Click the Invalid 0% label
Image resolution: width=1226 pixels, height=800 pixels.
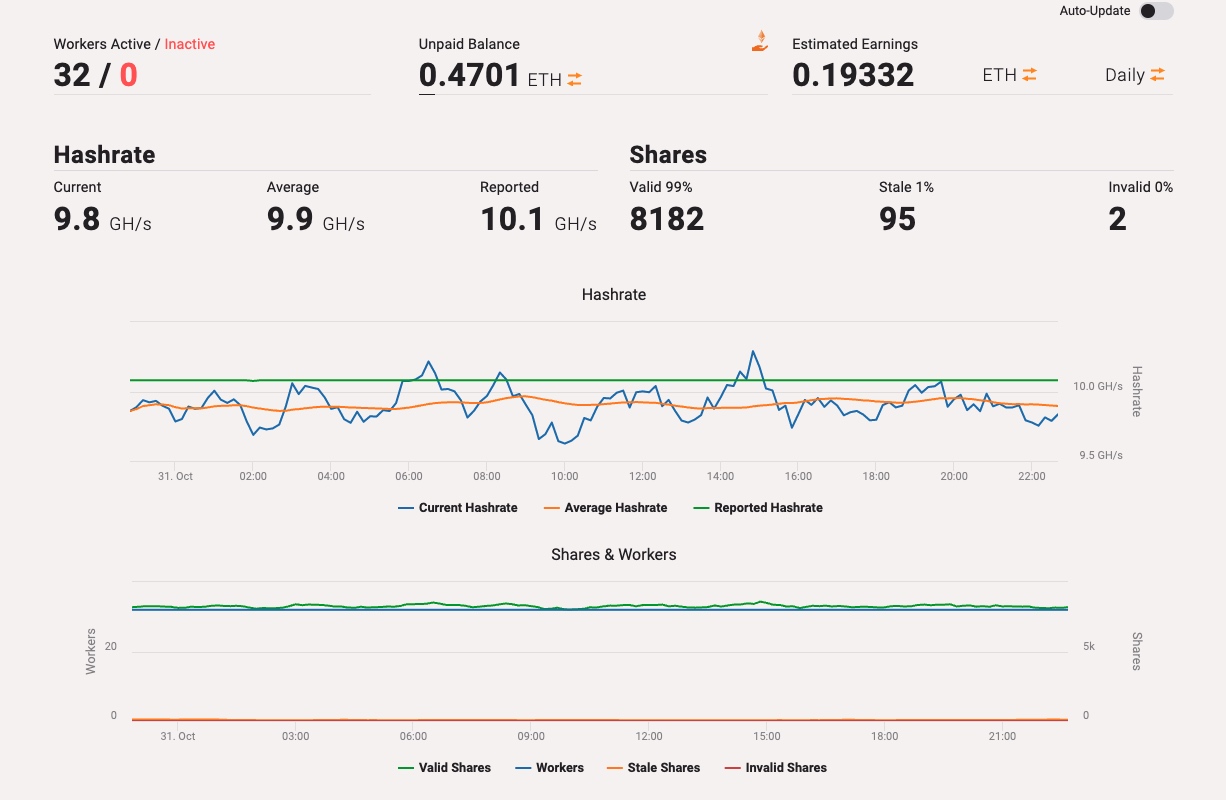coord(1141,187)
